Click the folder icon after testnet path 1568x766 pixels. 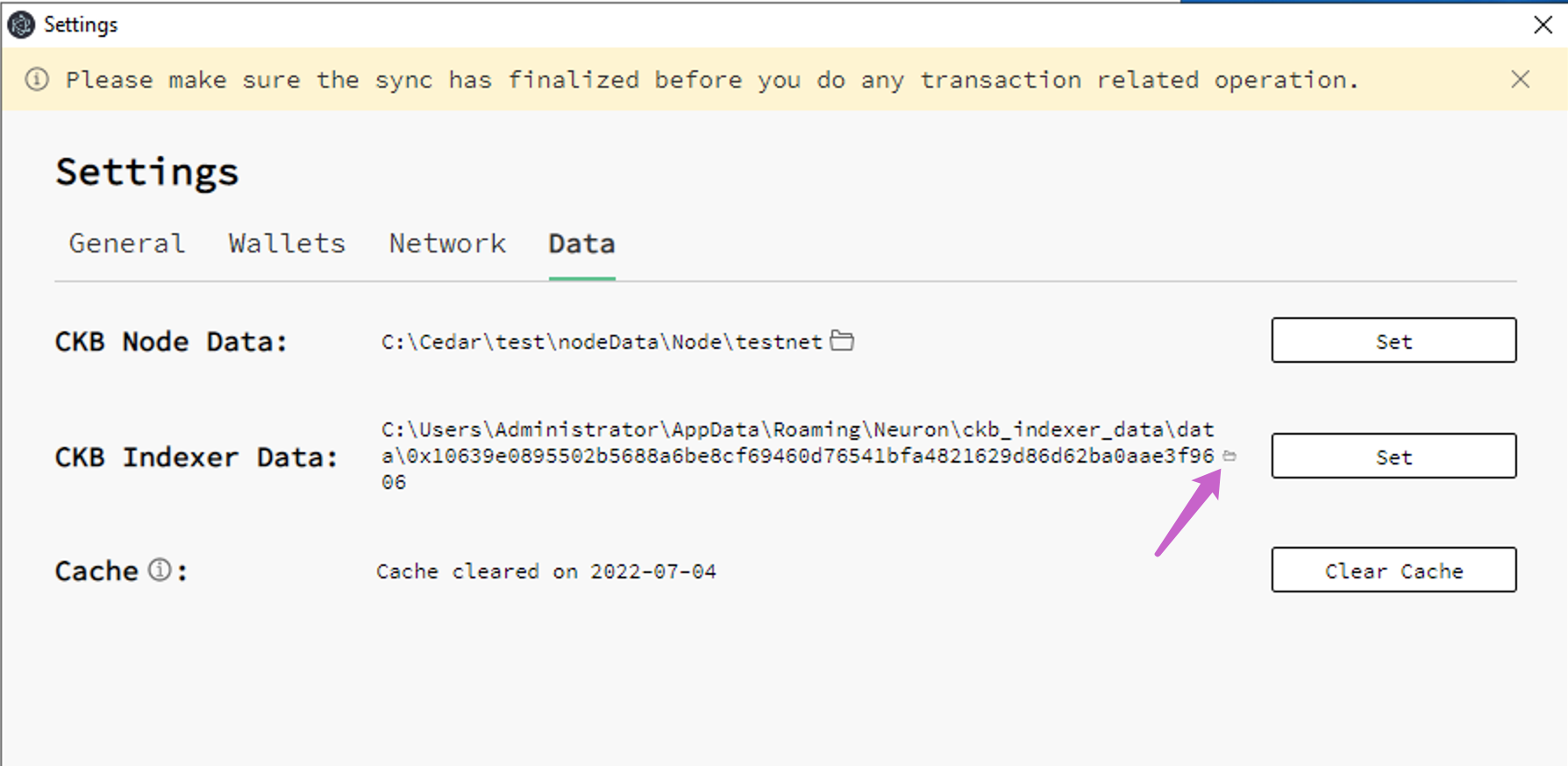(x=843, y=341)
